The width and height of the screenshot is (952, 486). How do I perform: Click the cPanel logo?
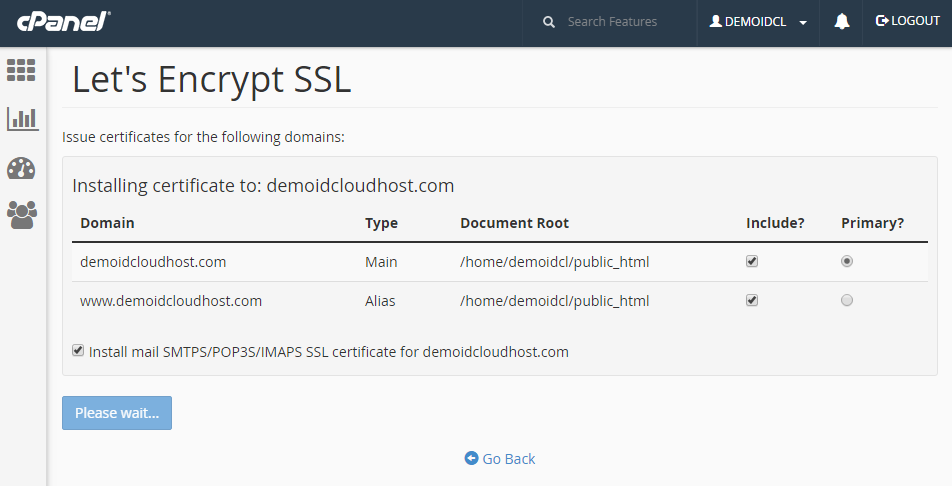(x=63, y=21)
